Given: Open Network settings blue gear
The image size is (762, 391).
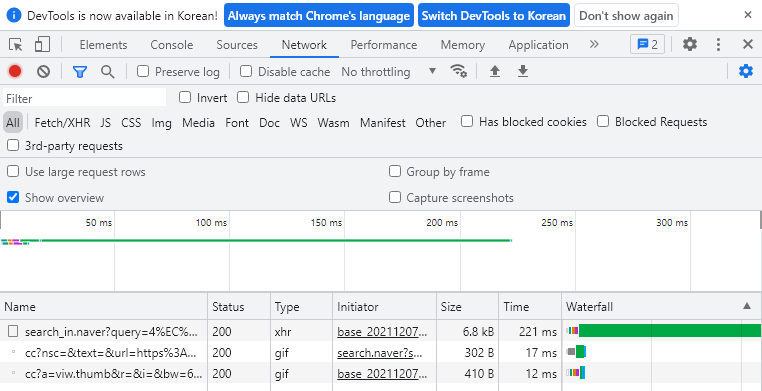Looking at the screenshot, I should (745, 71).
